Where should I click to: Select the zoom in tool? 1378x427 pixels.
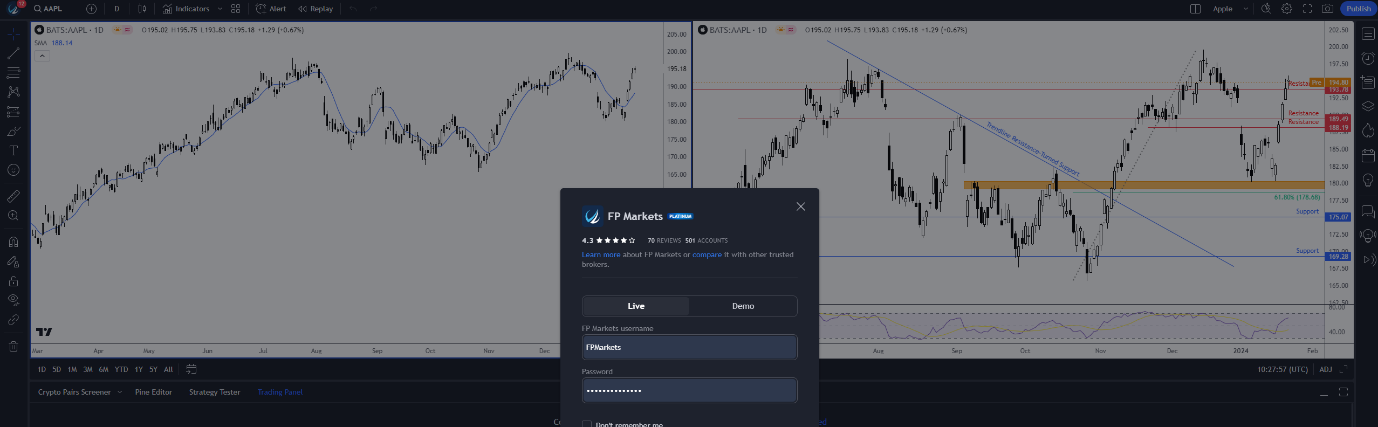(x=13, y=215)
